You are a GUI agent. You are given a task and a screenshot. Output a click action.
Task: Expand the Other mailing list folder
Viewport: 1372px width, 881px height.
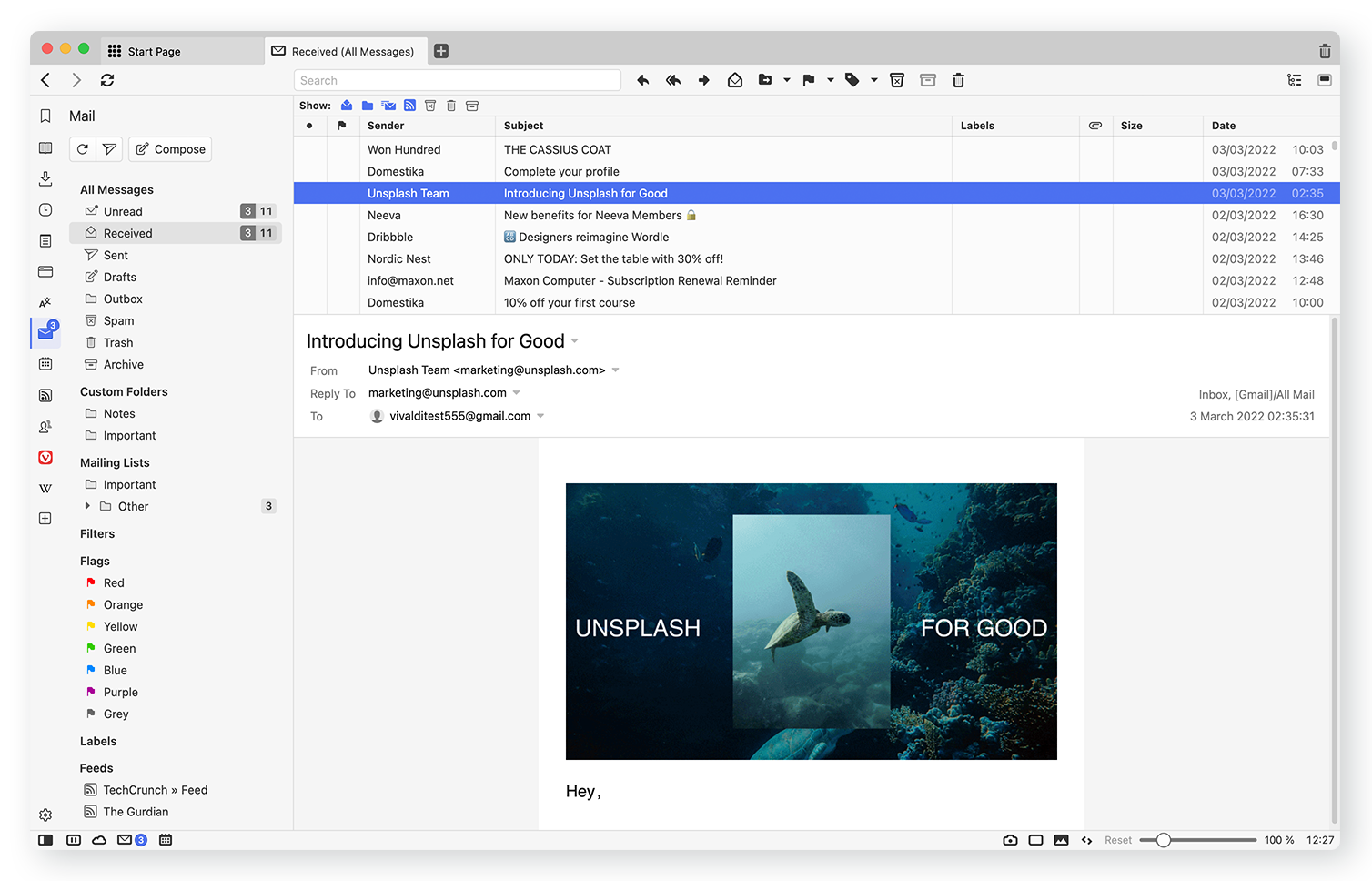point(87,506)
